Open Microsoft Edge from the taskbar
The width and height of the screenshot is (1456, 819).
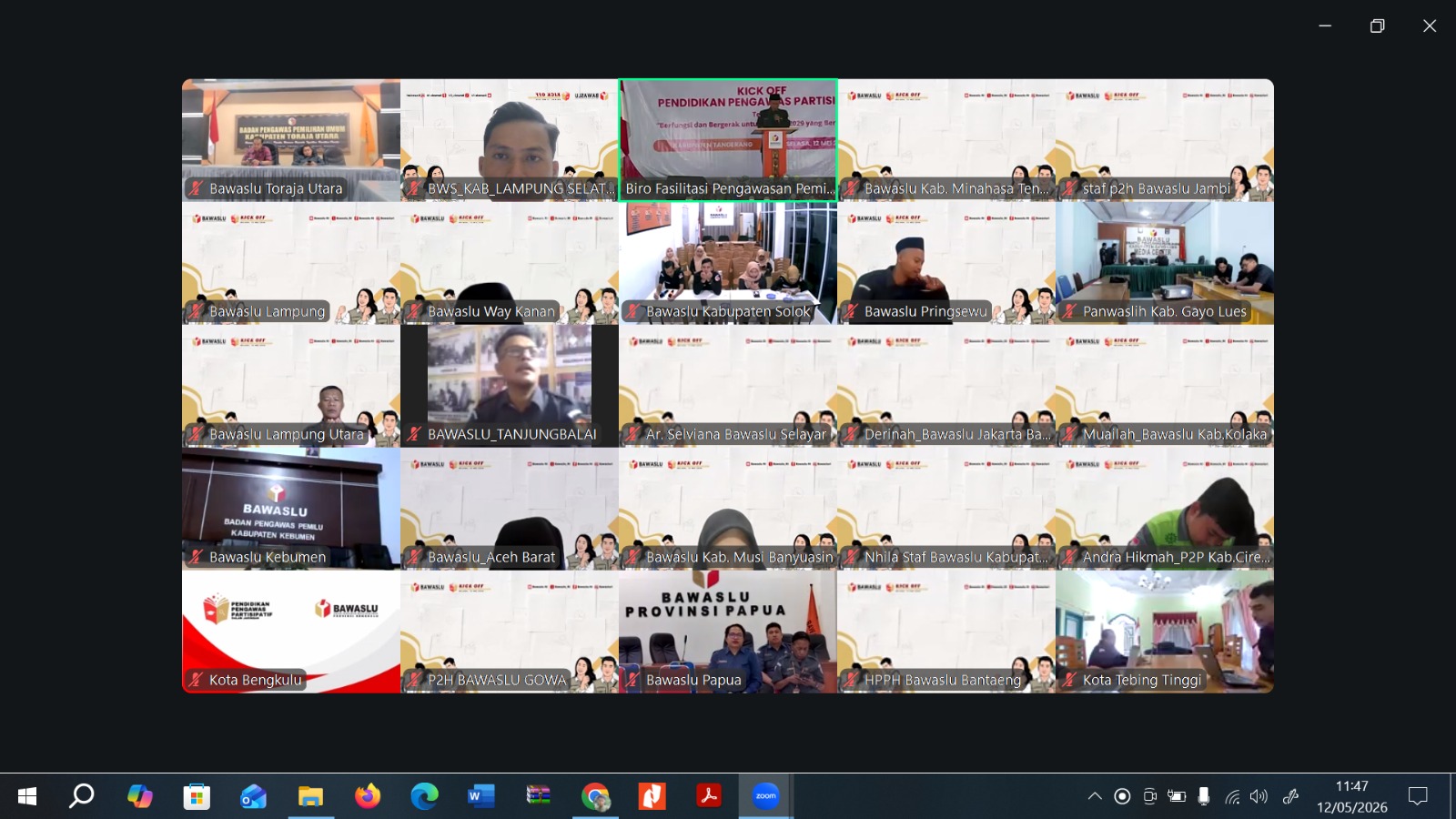[424, 796]
